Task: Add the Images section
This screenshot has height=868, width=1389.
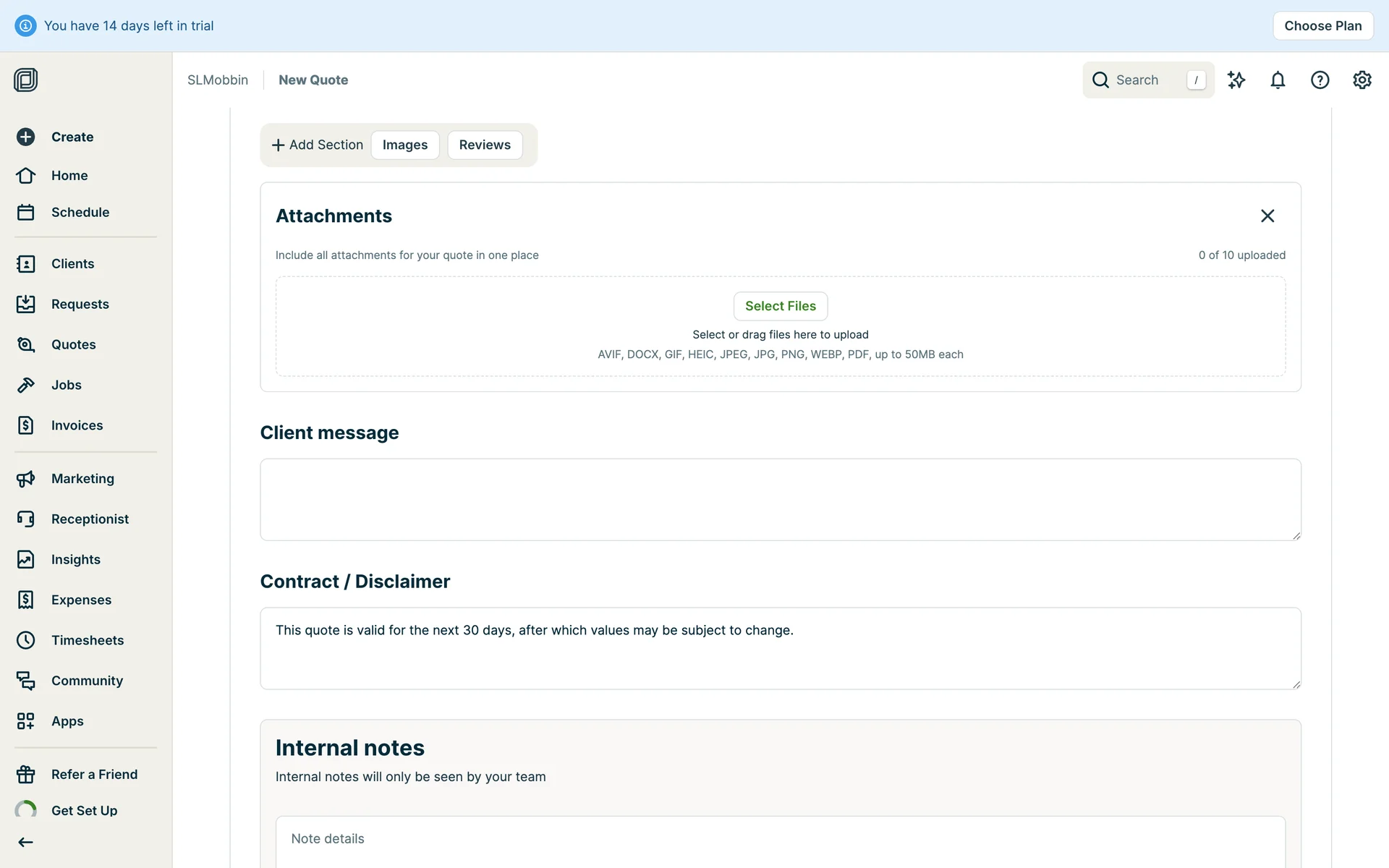Action: [404, 145]
